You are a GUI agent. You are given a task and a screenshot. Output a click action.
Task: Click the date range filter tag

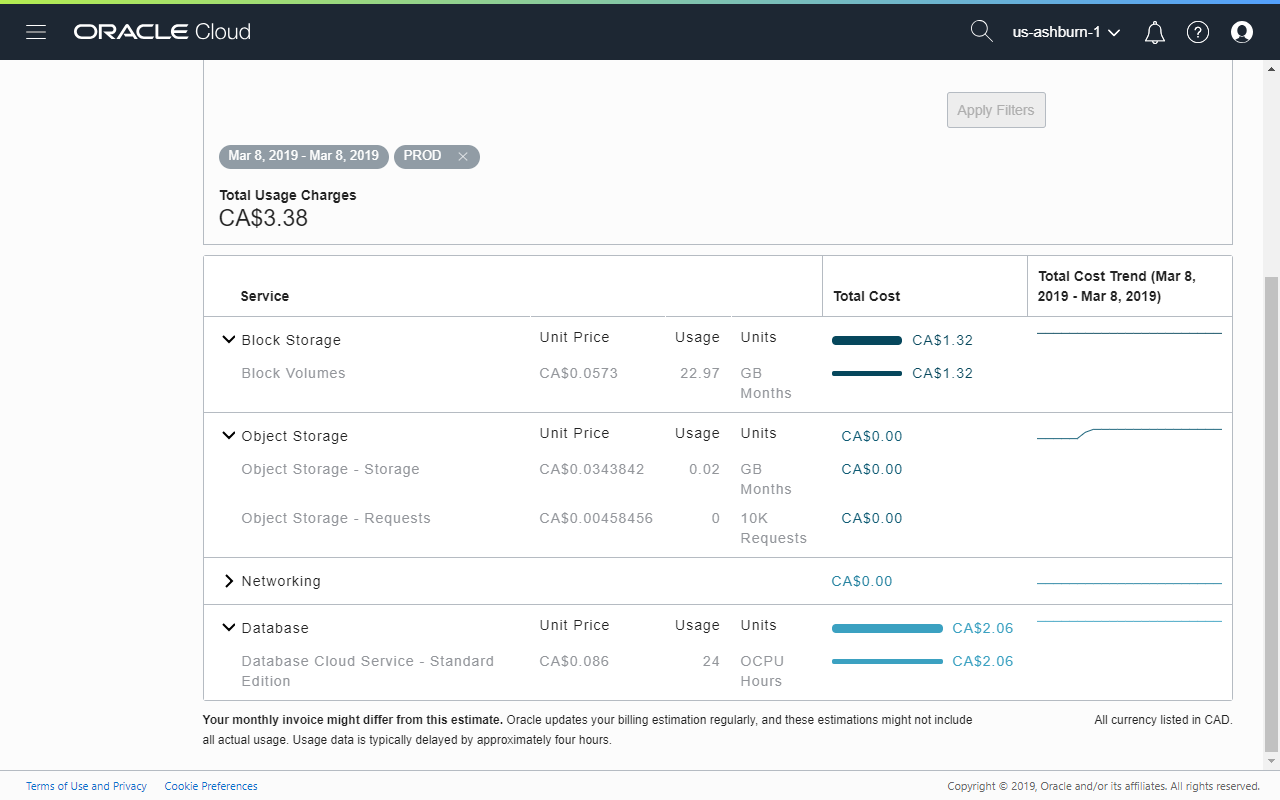click(x=304, y=156)
